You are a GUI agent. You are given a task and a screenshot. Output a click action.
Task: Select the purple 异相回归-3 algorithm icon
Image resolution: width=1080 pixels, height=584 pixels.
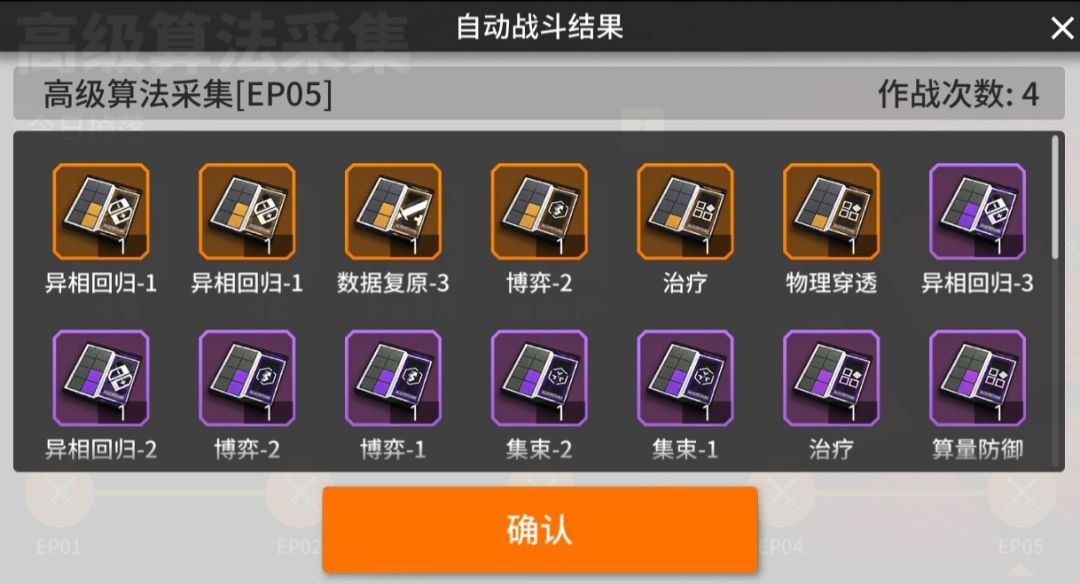977,211
